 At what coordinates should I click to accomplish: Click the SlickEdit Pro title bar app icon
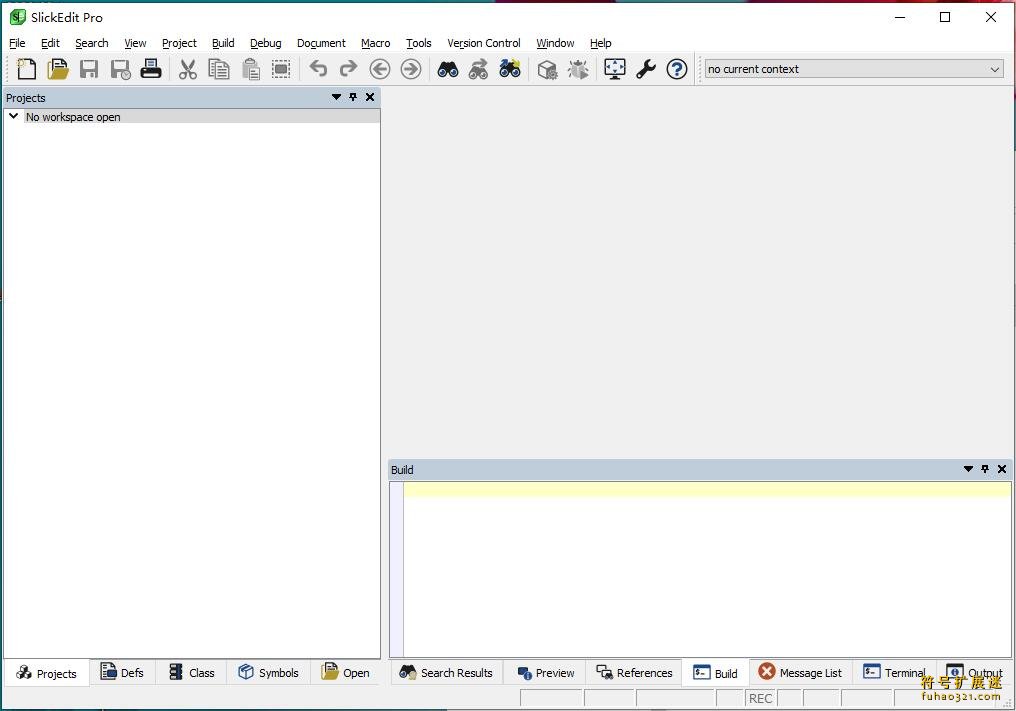click(17, 17)
